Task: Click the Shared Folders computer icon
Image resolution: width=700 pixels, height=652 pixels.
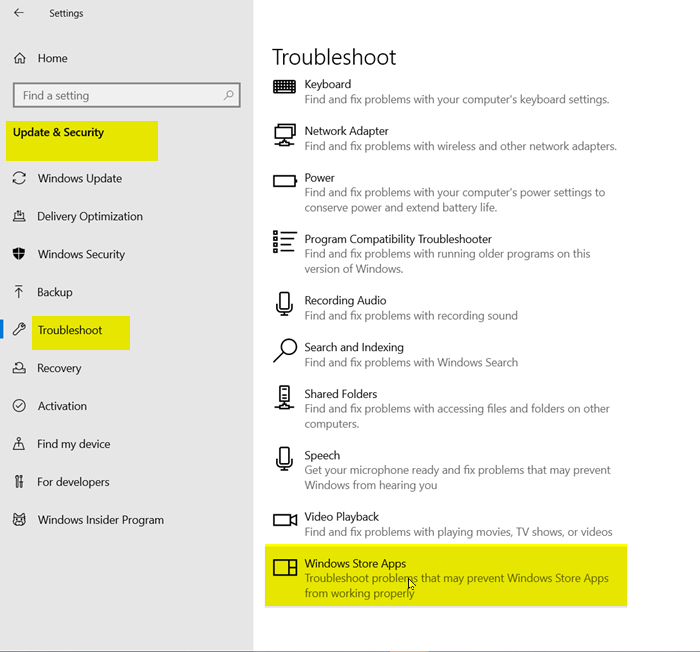Action: pyautogui.click(x=284, y=397)
